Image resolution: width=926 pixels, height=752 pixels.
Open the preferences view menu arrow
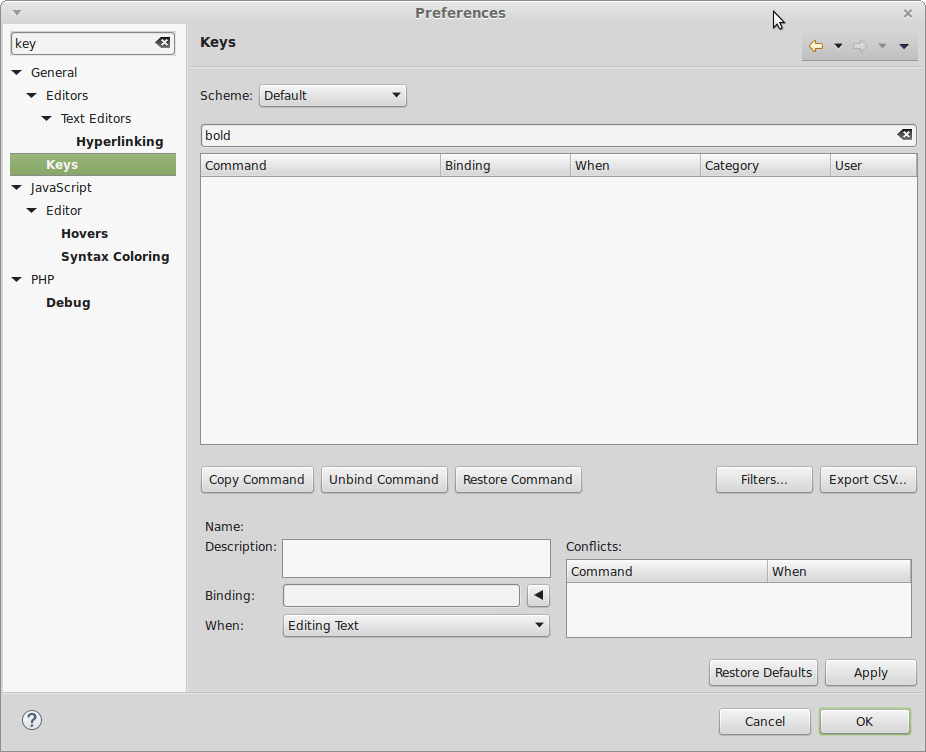pos(904,46)
